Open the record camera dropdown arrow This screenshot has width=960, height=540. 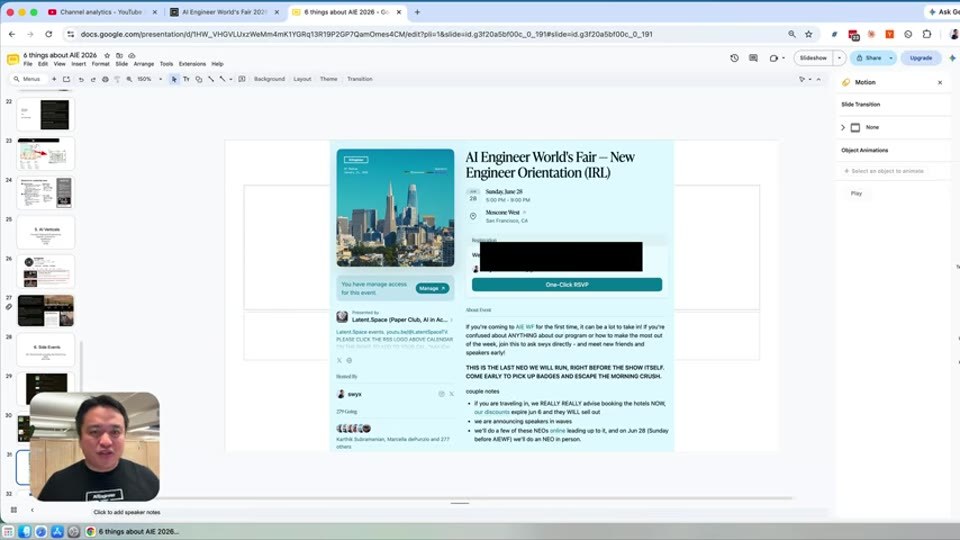point(783,58)
